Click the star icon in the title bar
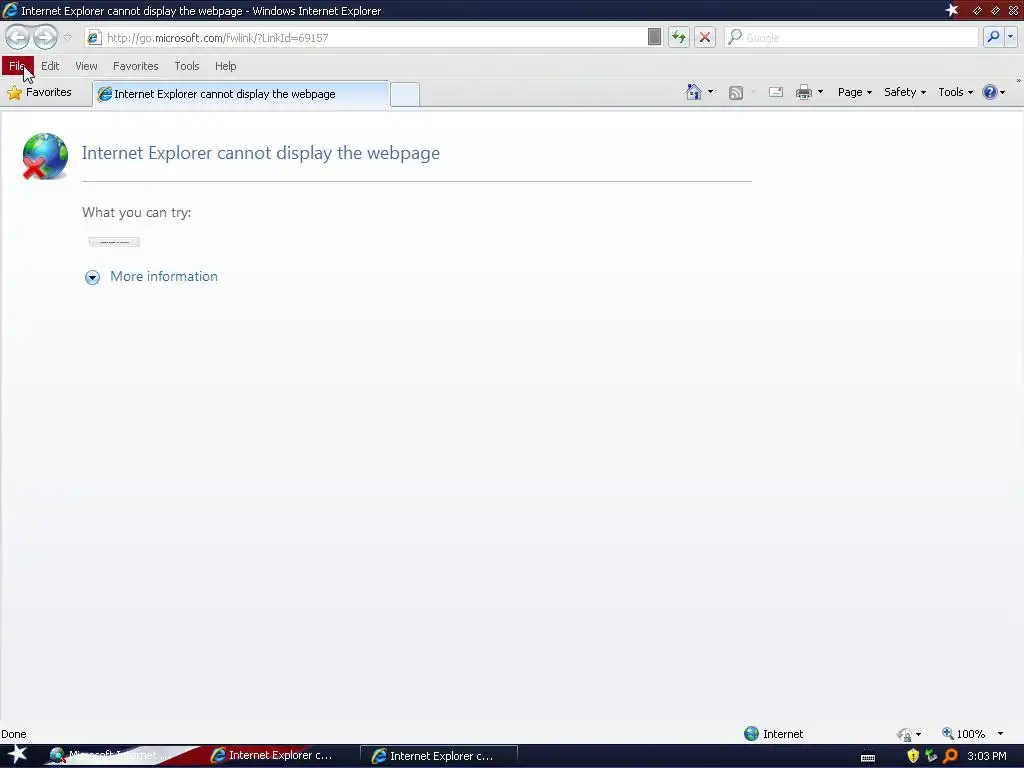The height and width of the screenshot is (768, 1024). (x=952, y=10)
